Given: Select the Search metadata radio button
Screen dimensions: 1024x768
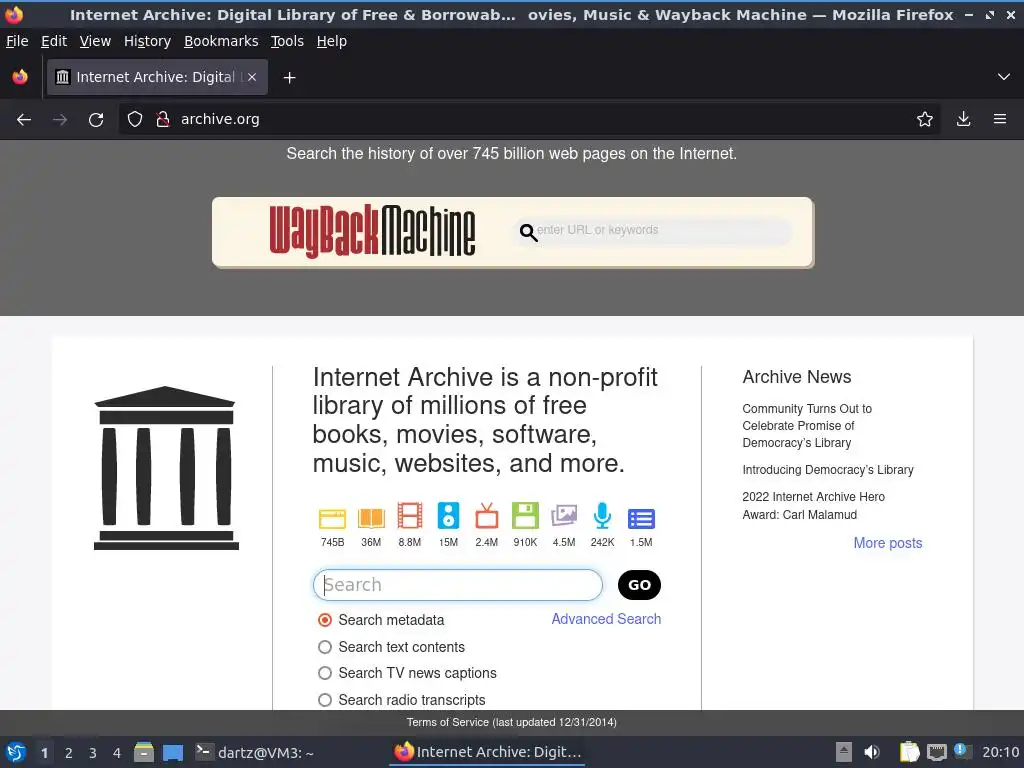Looking at the screenshot, I should pyautogui.click(x=325, y=620).
